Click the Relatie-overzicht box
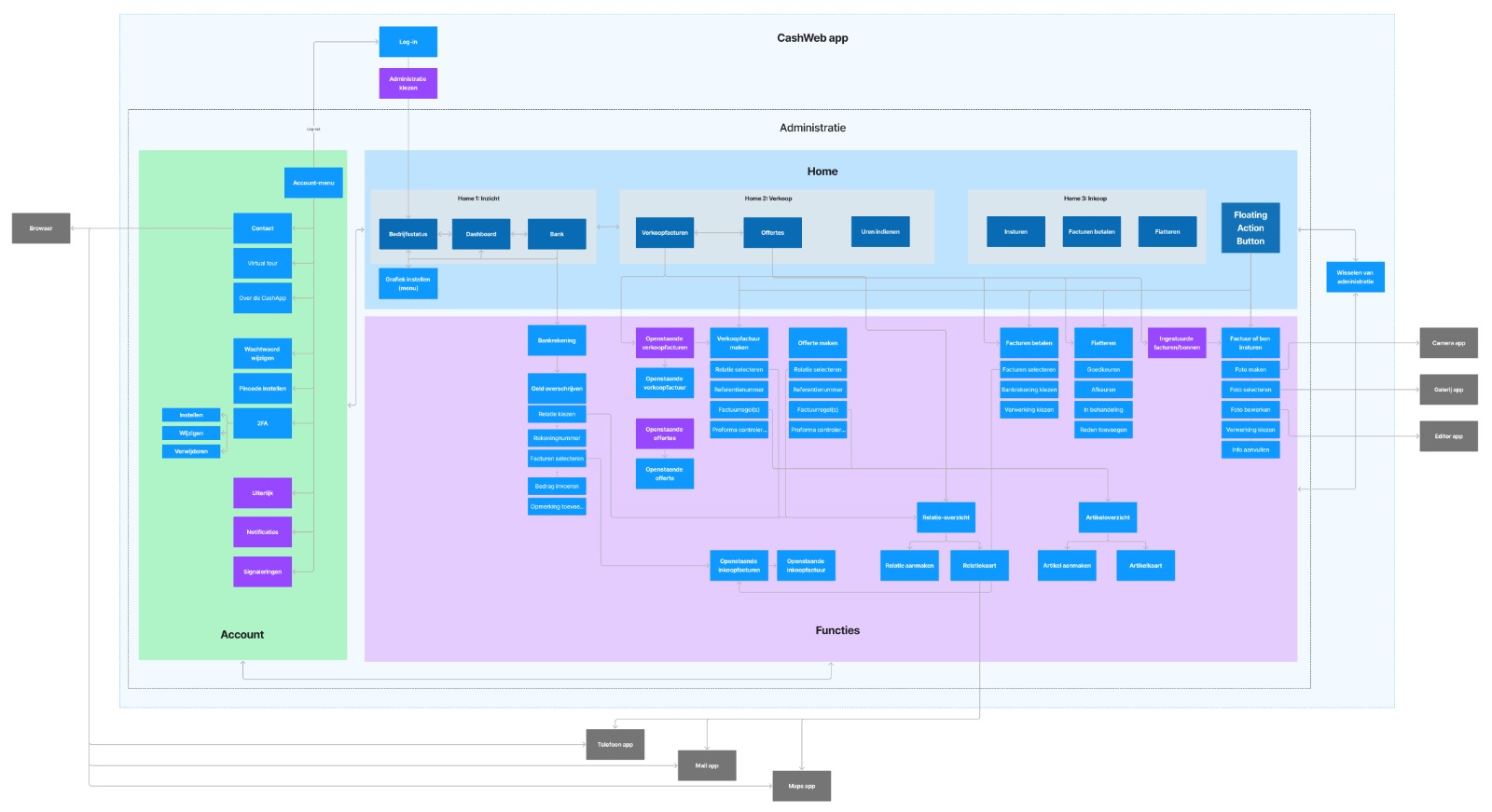The width and height of the screenshot is (1492, 812). [x=946, y=517]
